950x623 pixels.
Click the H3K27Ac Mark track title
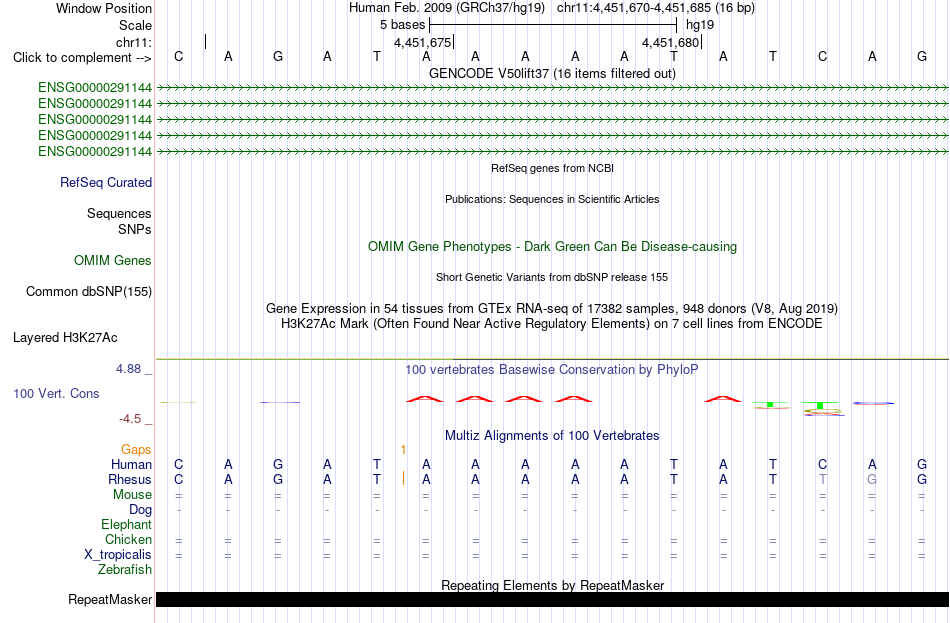tap(552, 324)
